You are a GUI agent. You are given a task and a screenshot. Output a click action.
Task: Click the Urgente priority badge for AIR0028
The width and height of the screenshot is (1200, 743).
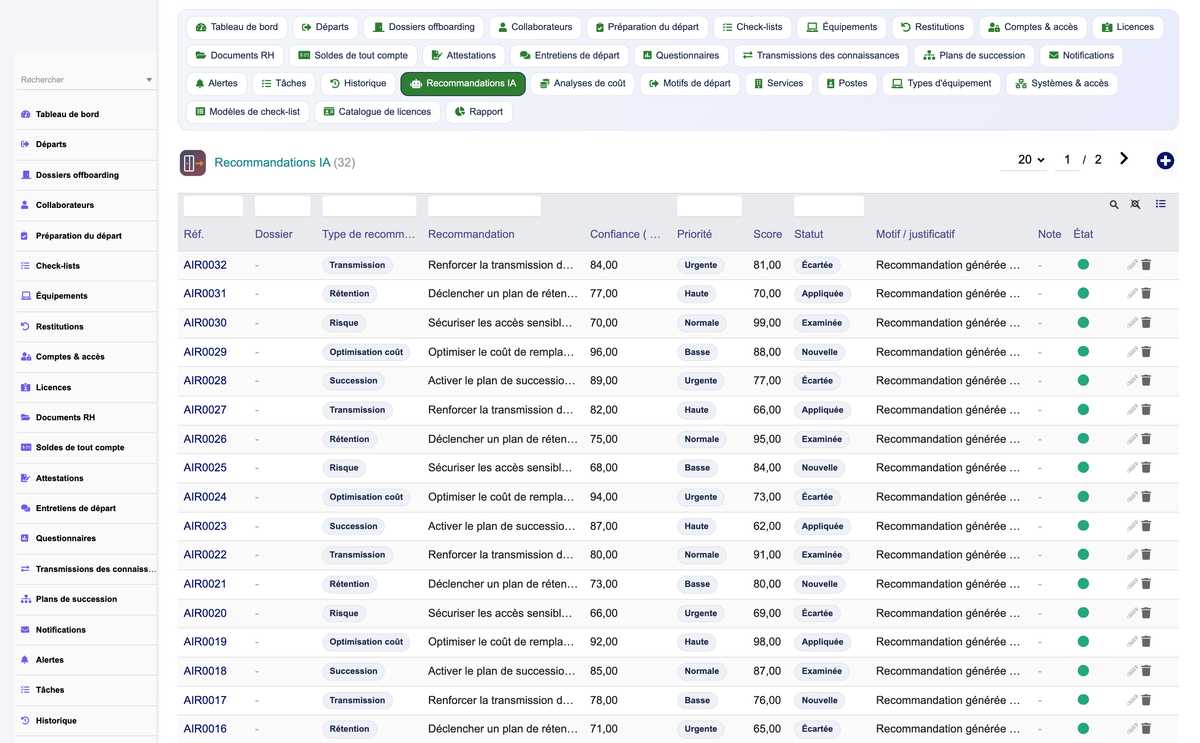(x=701, y=381)
